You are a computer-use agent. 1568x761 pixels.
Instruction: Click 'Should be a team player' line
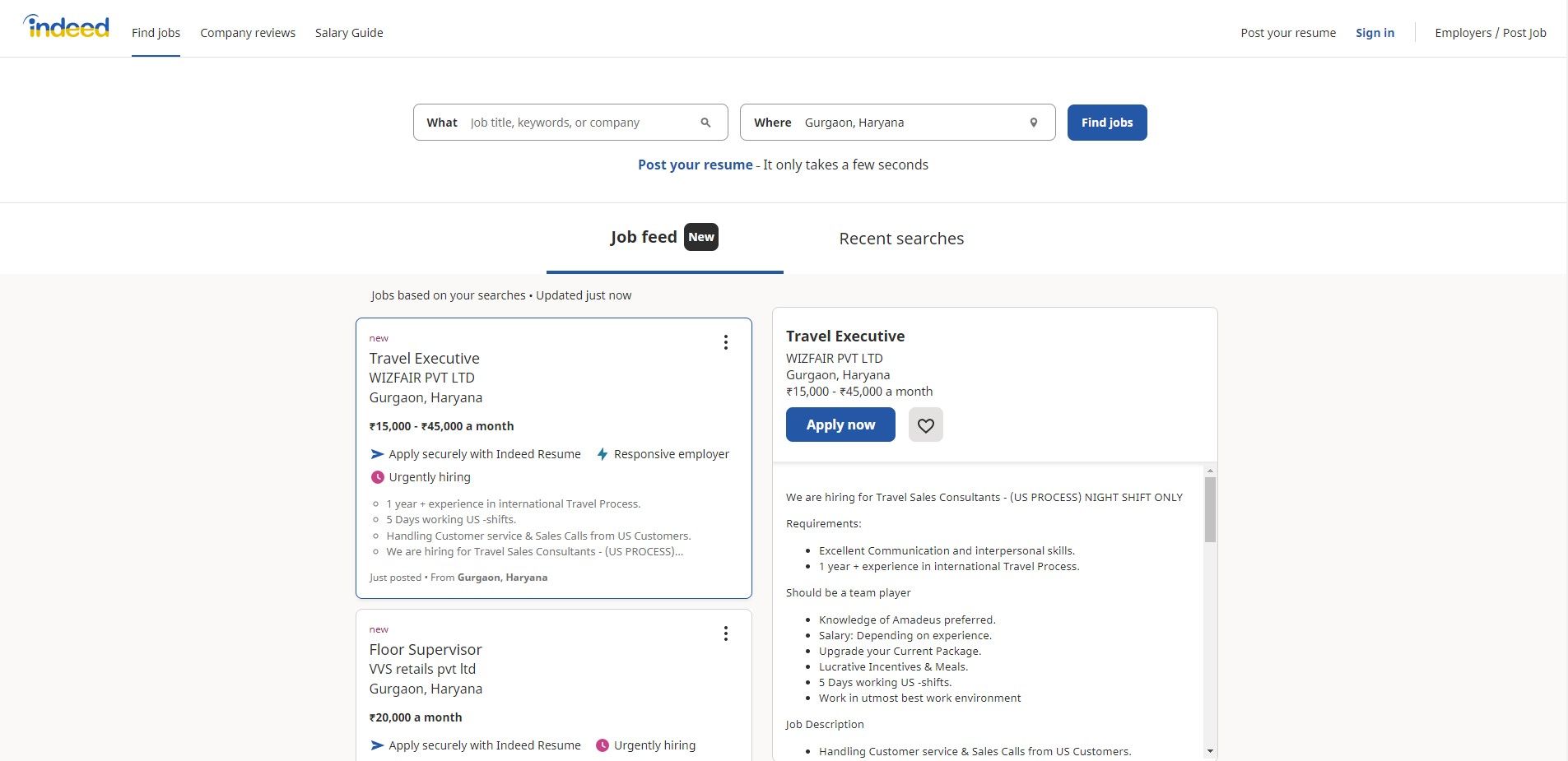[x=848, y=593]
